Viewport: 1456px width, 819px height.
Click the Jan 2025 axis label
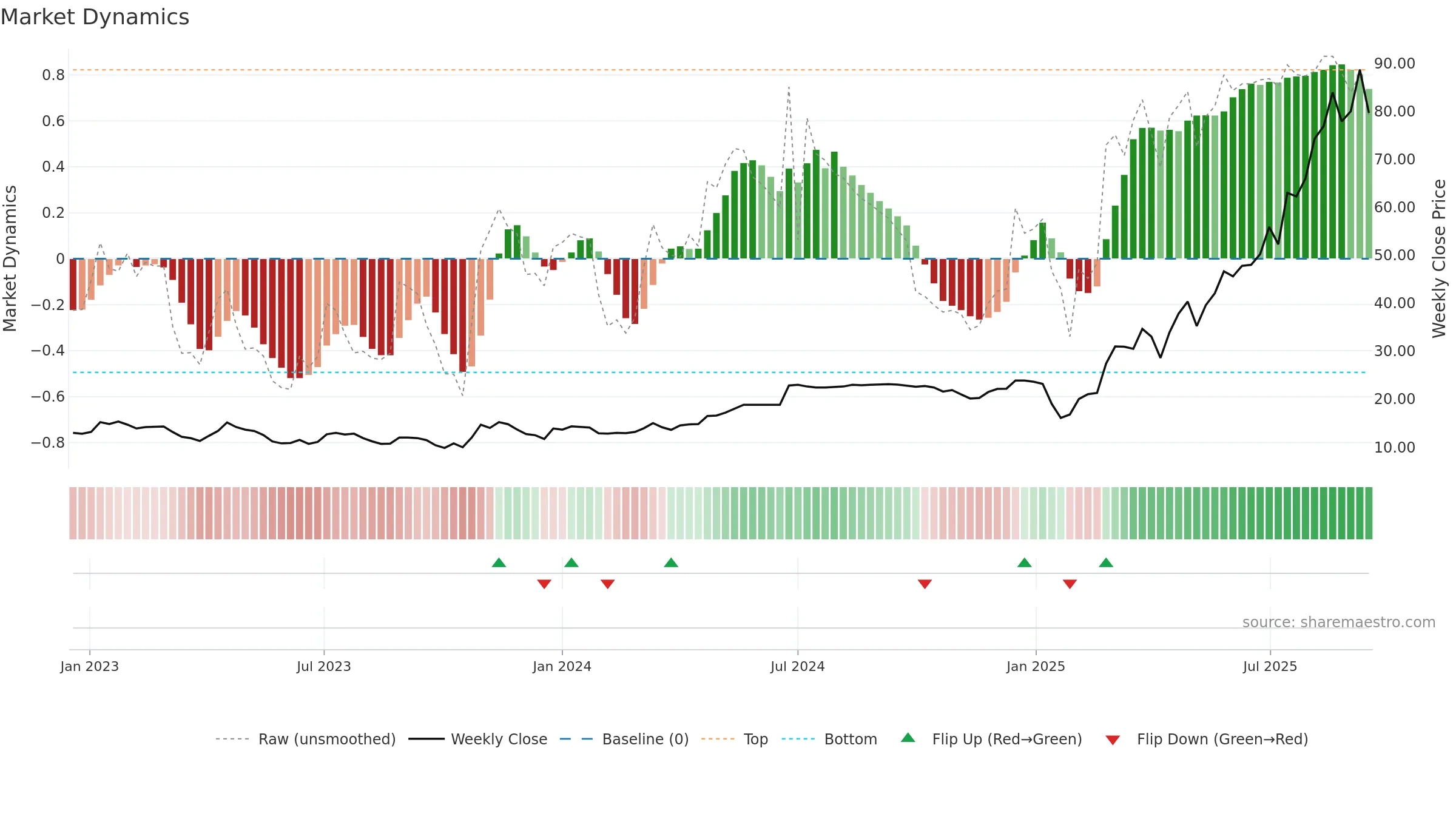[x=1036, y=666]
